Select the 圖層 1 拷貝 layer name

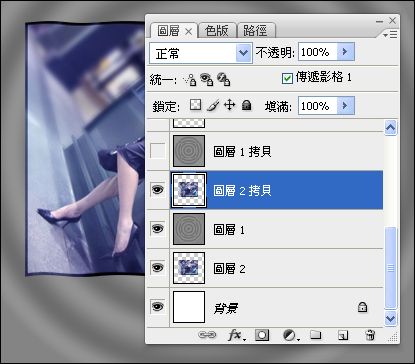point(242,152)
